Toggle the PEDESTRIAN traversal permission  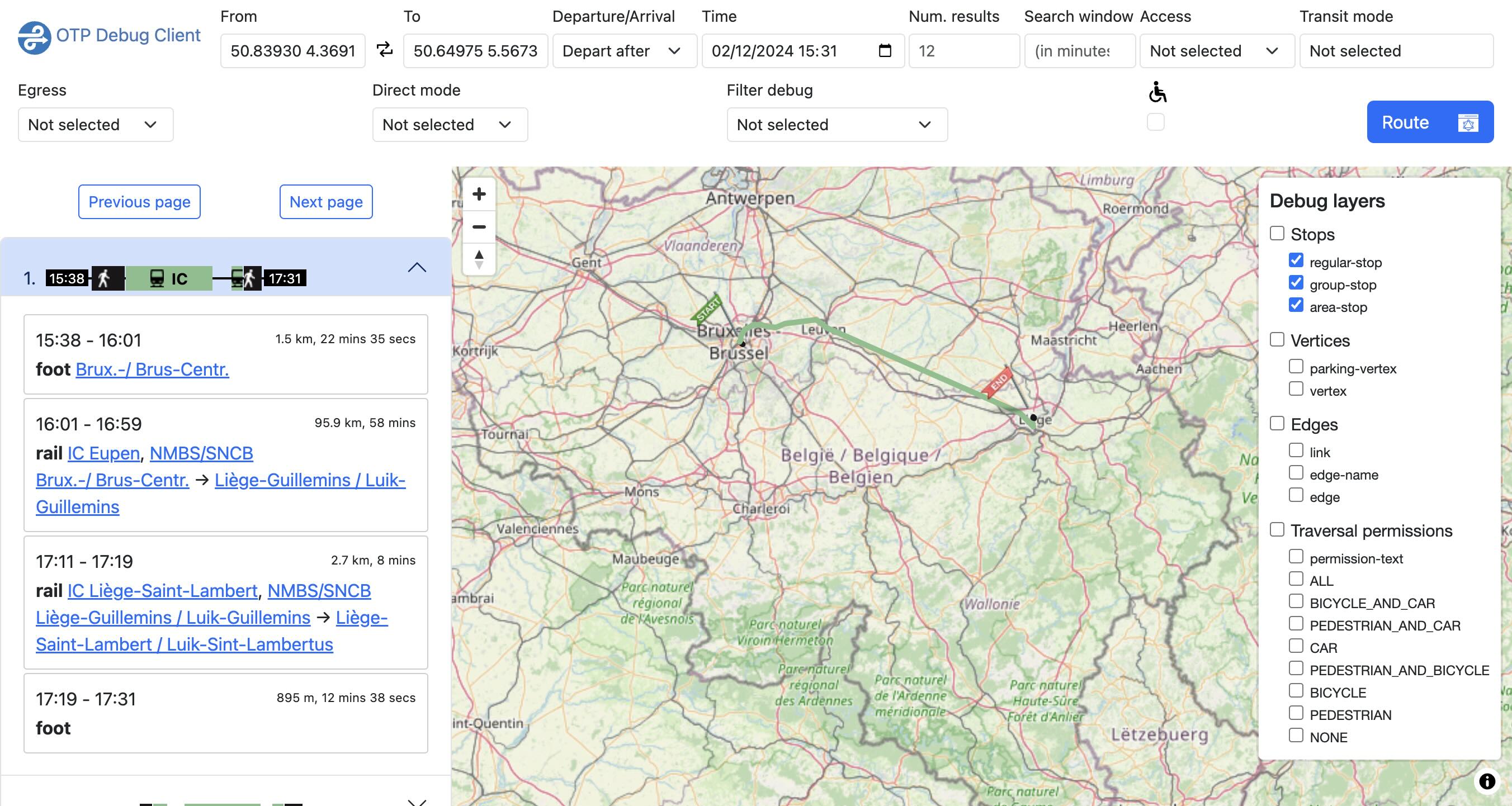(1296, 714)
